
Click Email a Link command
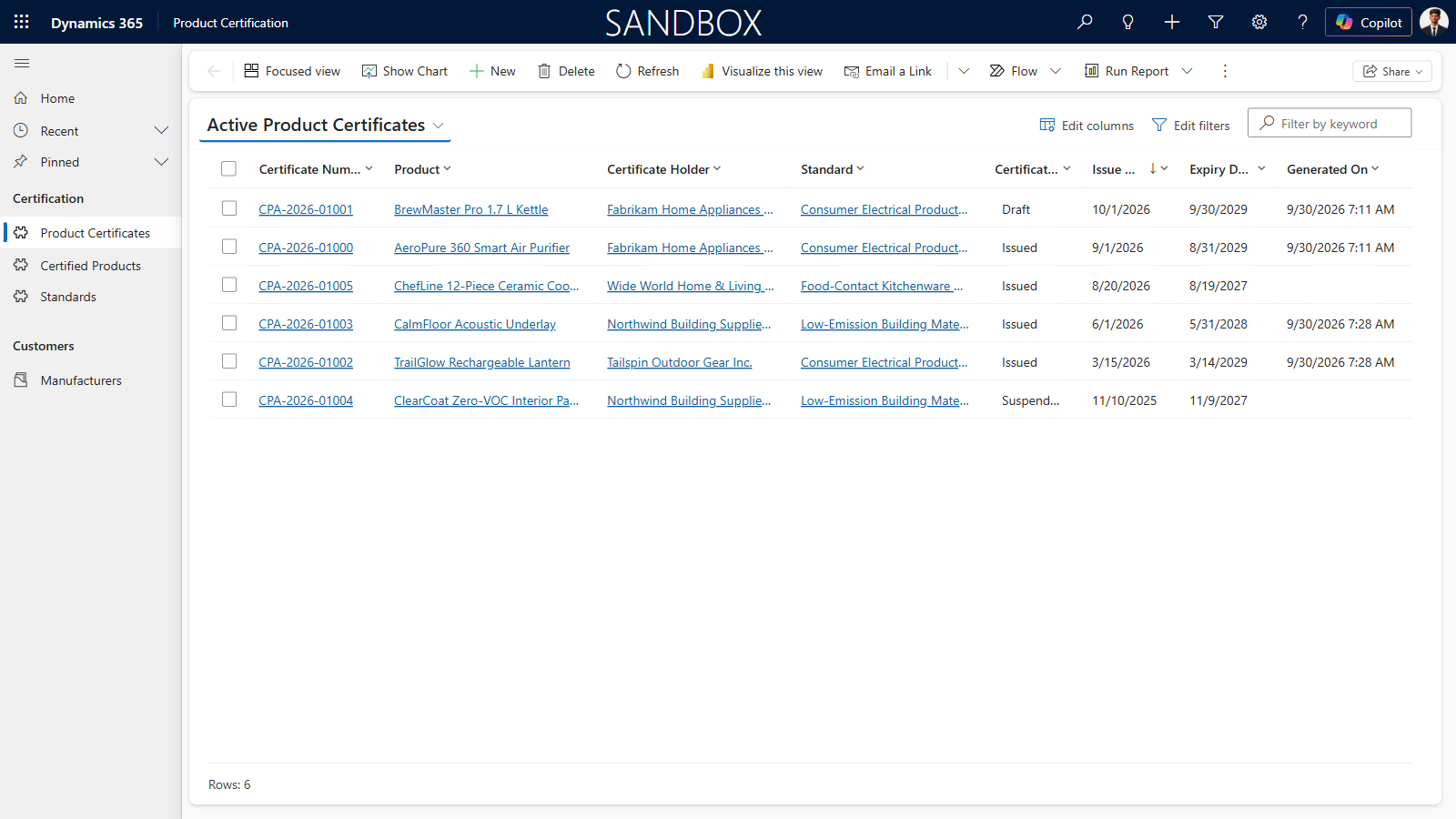(888, 71)
